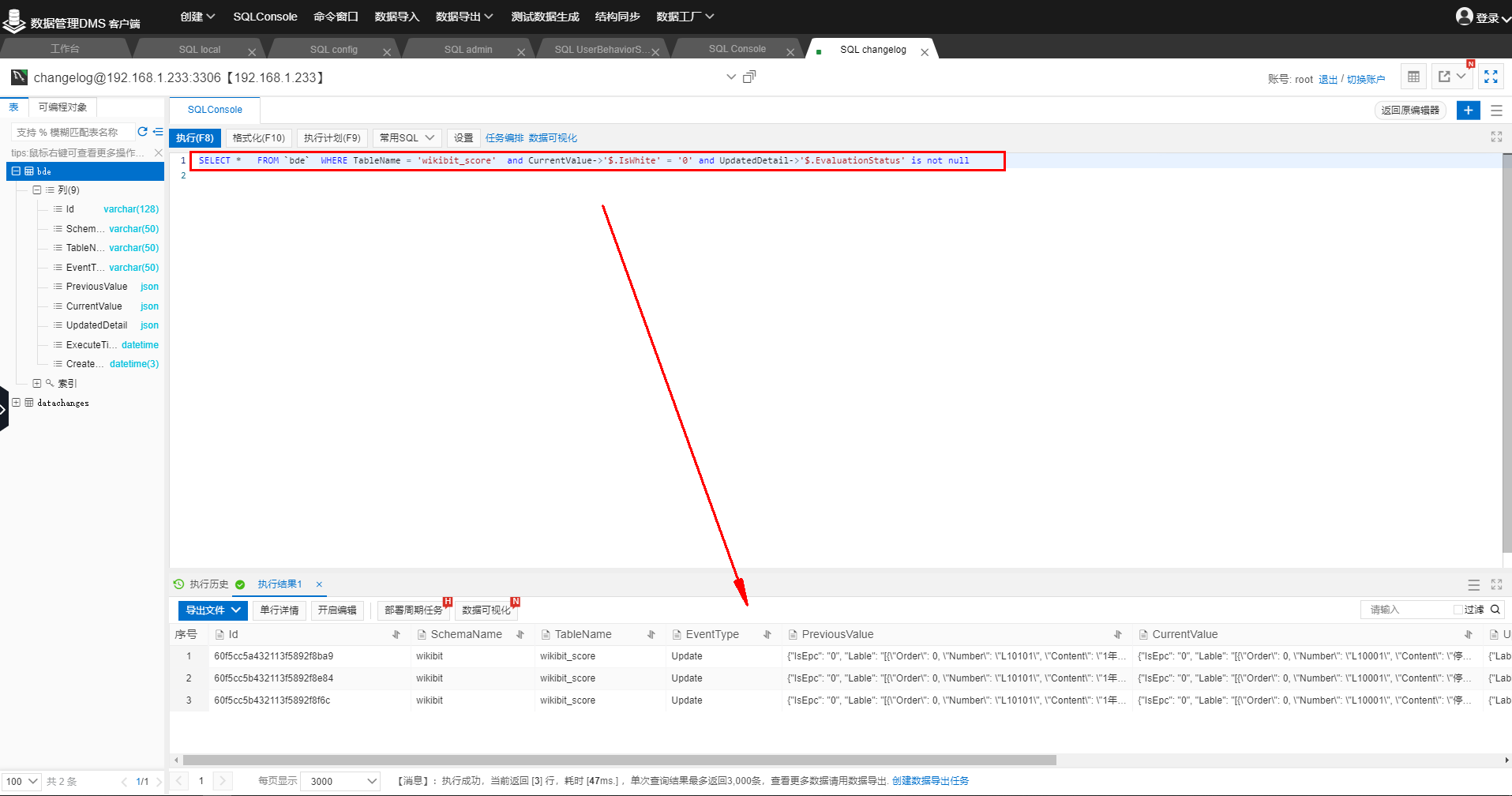Screen dimensions: 1512x796
Task: Toggle fullscreen with the blue arrows icon
Action: [1491, 77]
